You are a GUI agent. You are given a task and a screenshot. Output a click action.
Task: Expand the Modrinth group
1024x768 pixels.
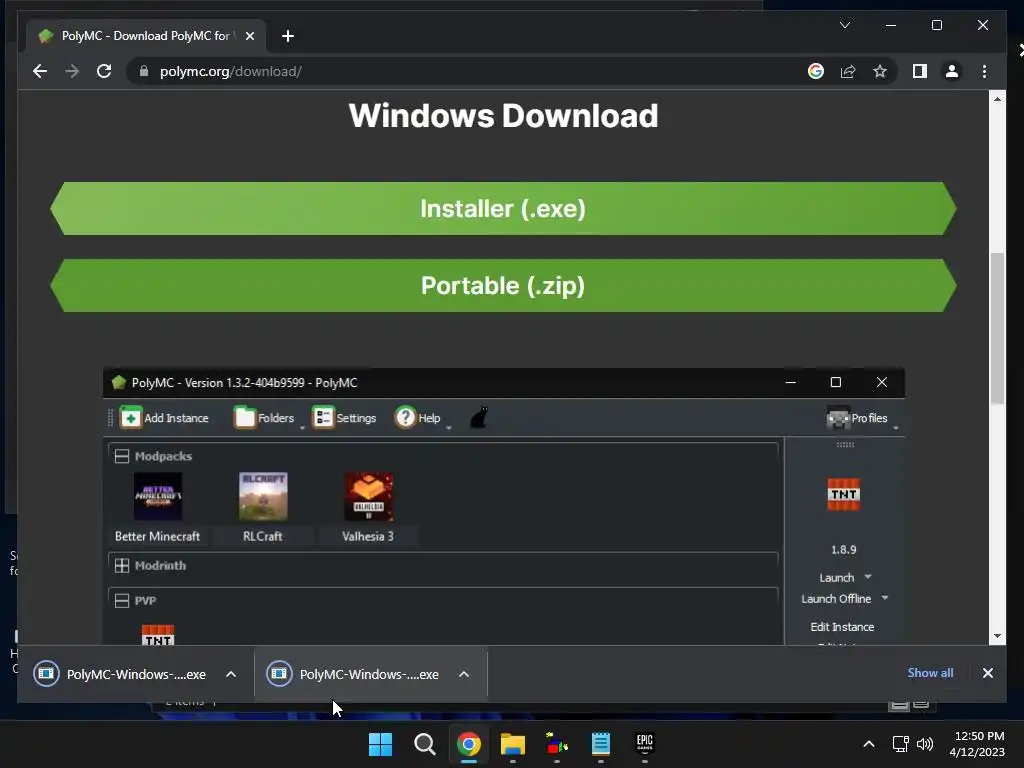121,566
